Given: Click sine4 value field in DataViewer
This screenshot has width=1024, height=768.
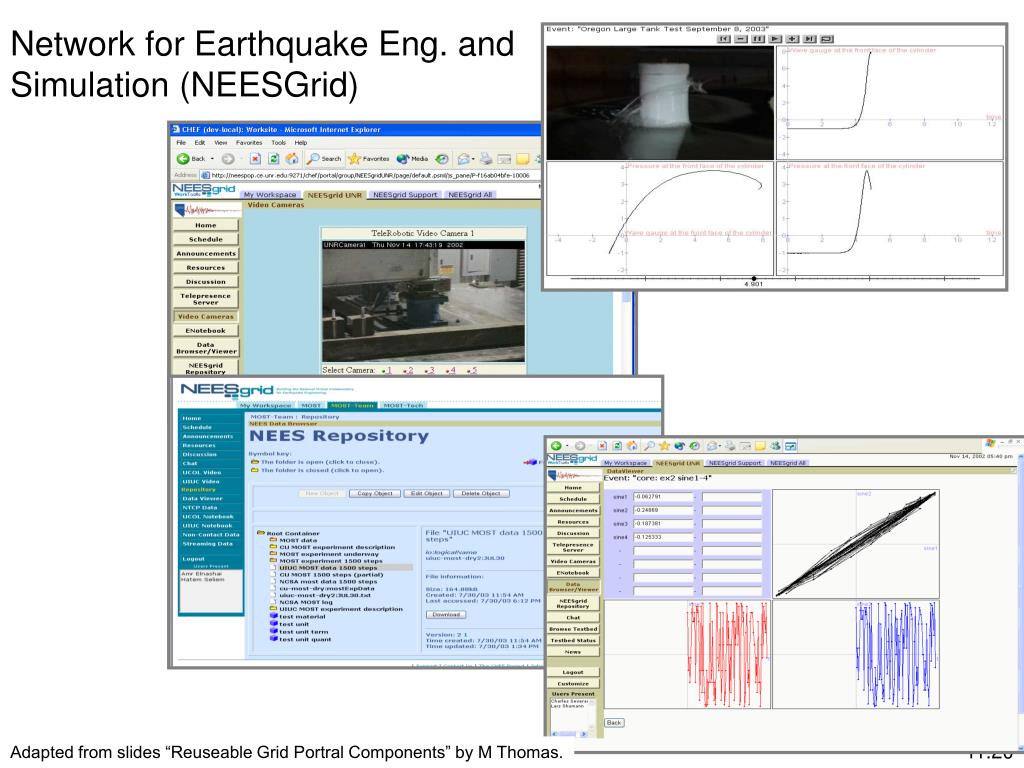Looking at the screenshot, I should [662, 537].
